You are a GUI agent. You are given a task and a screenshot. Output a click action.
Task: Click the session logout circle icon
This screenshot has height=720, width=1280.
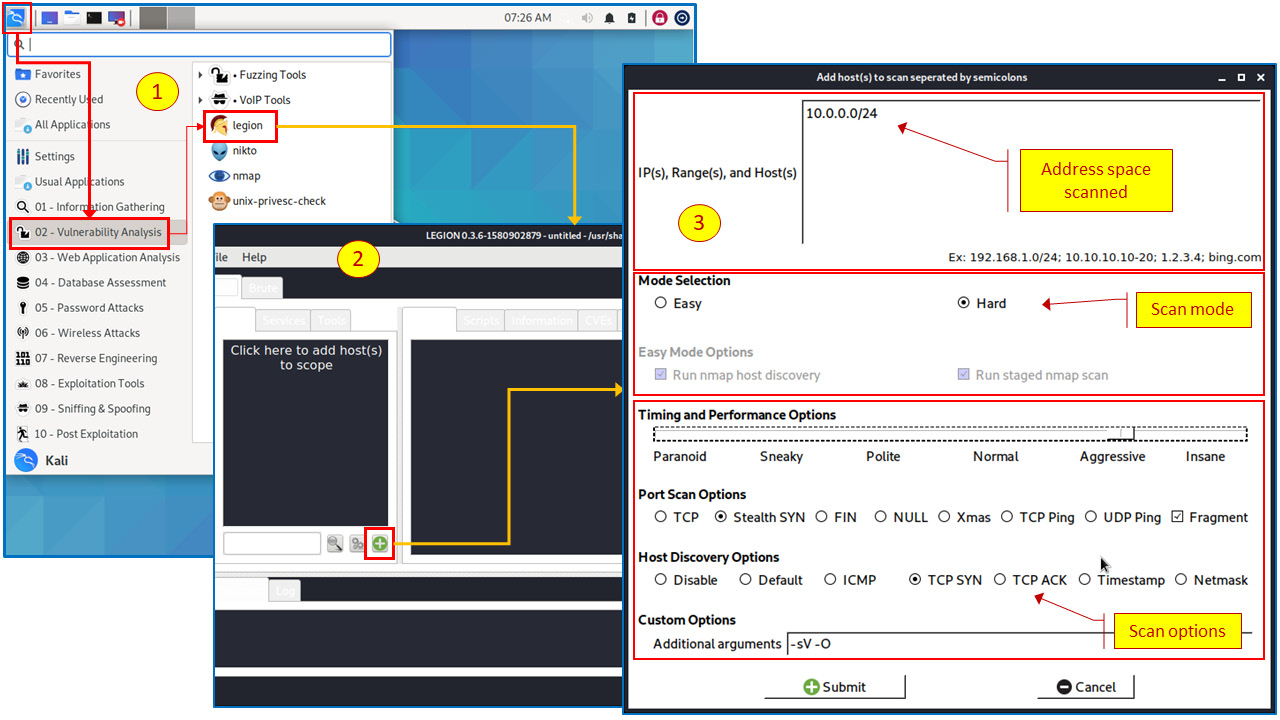[682, 18]
